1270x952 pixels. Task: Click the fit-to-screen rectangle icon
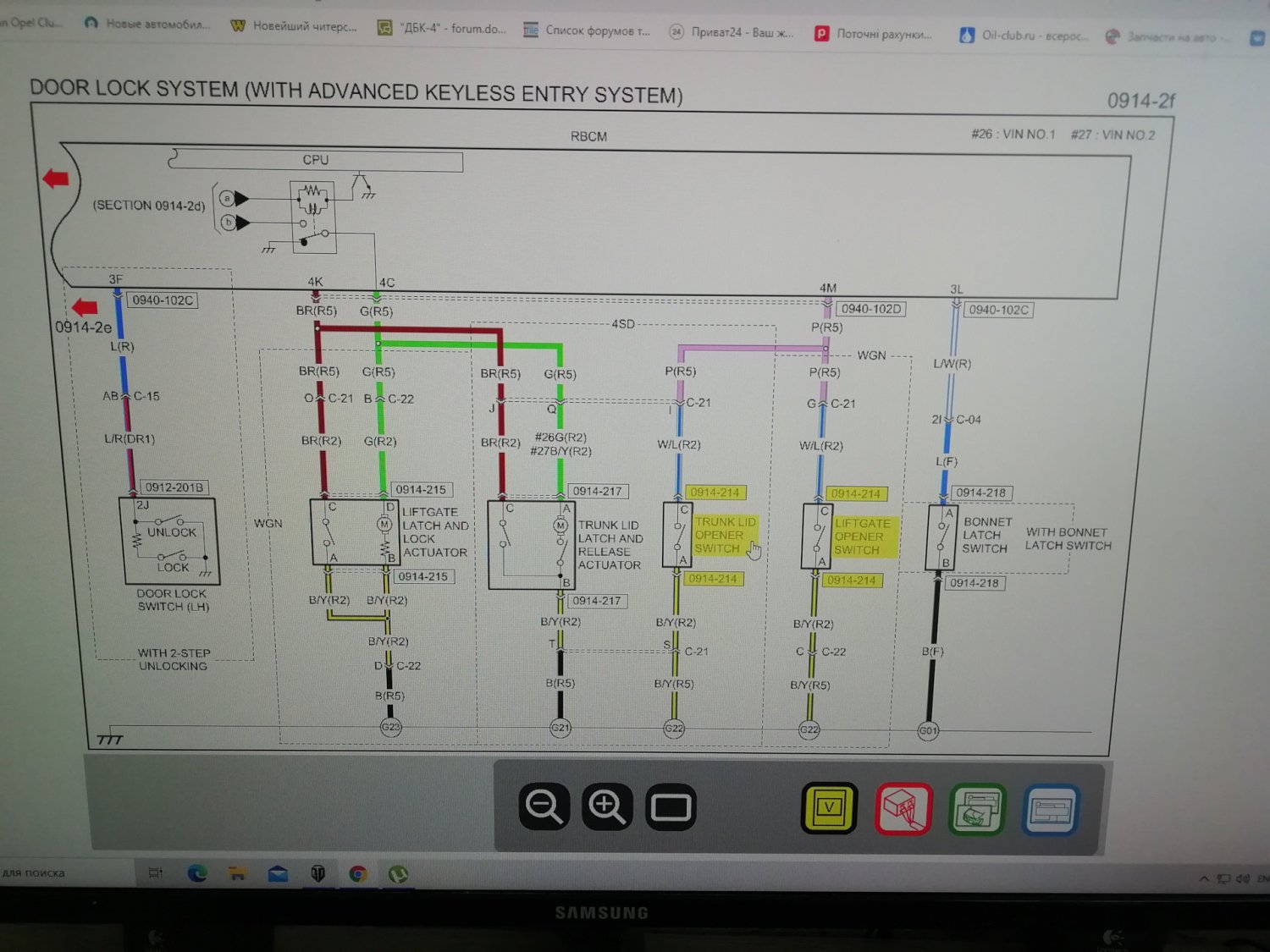(x=671, y=807)
